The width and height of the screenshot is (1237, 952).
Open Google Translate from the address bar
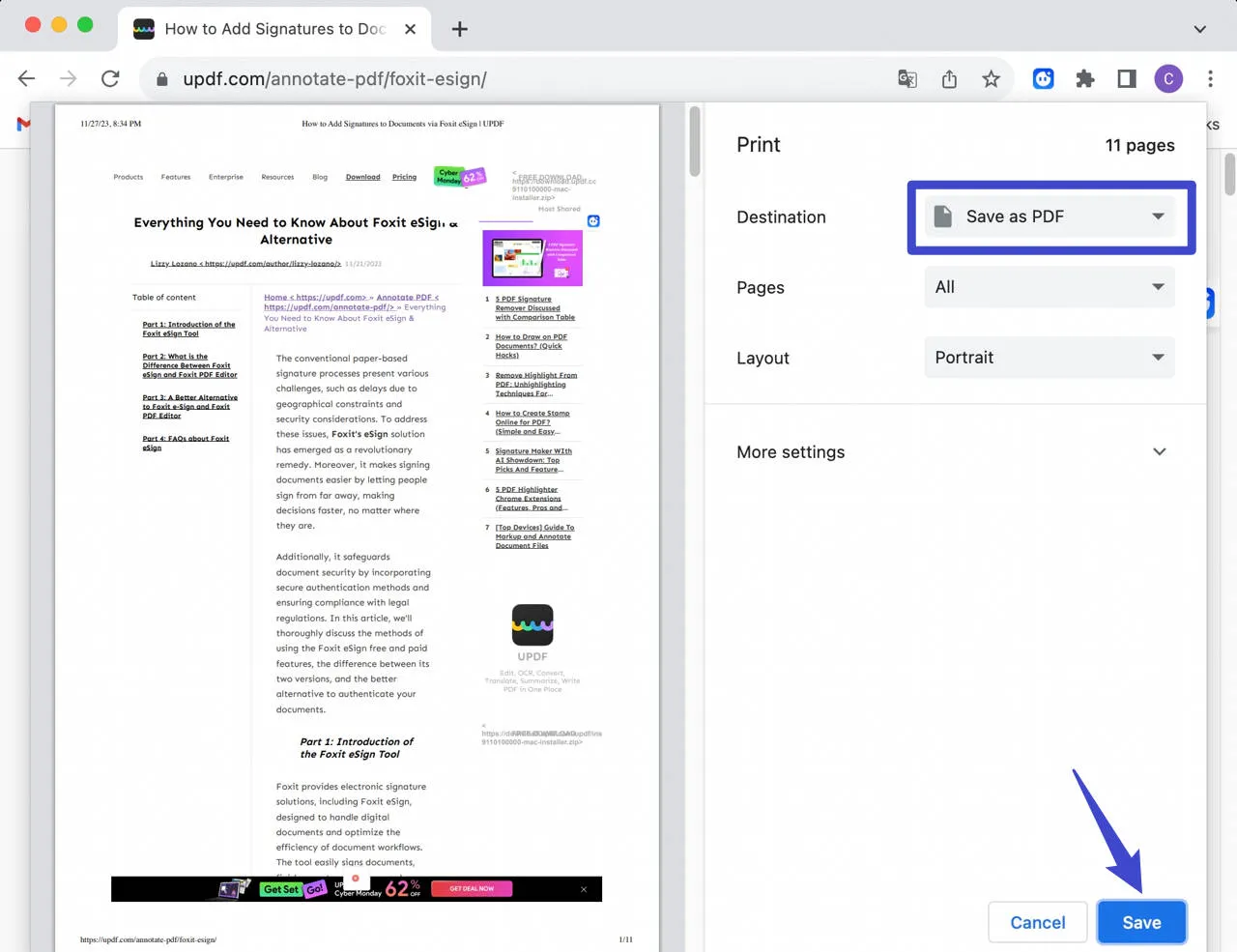pyautogui.click(x=906, y=78)
